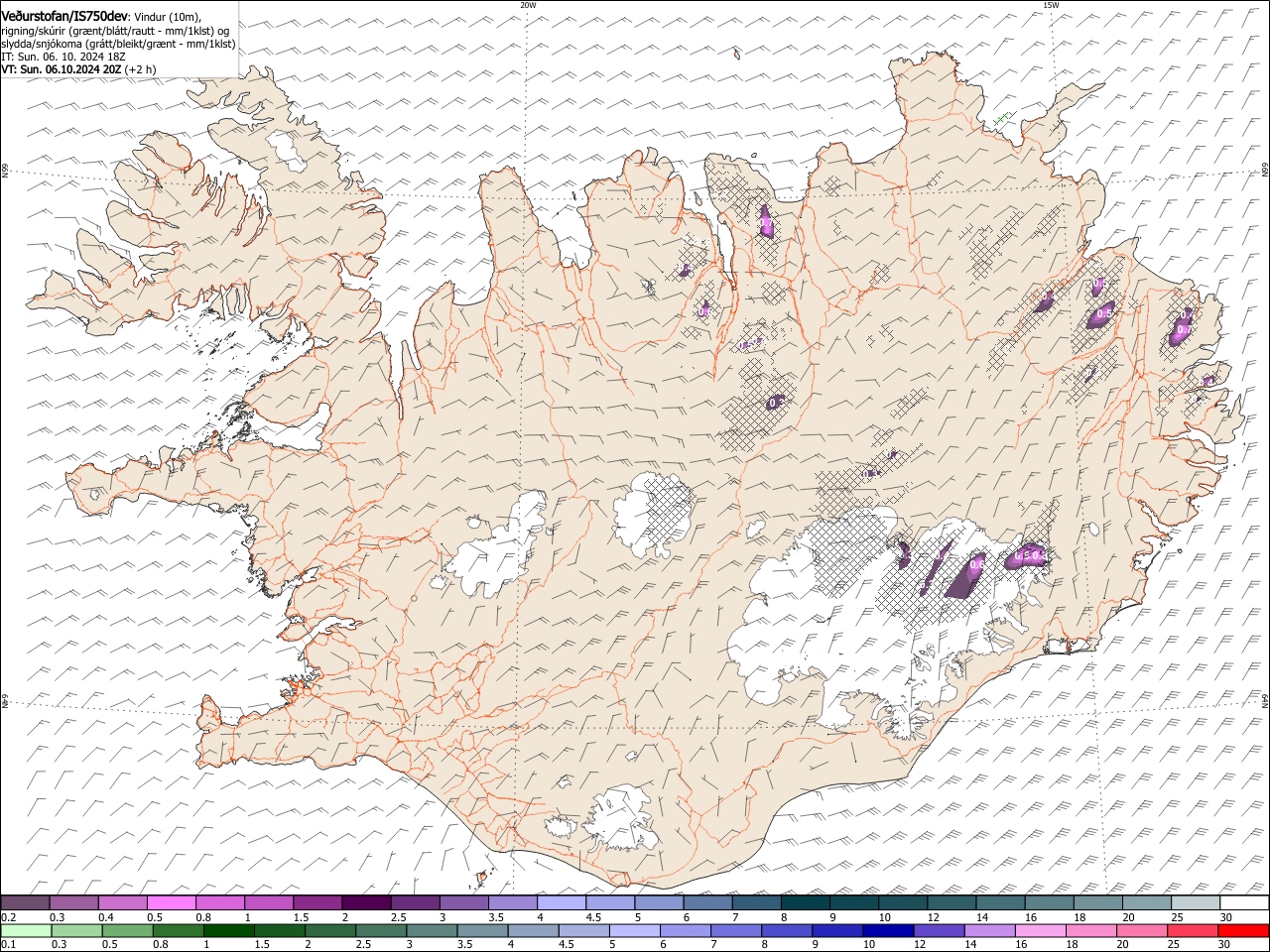This screenshot has width=1270, height=952.
Task: Choose the dark navy swatch at 10, lower row
Action: click(888, 931)
